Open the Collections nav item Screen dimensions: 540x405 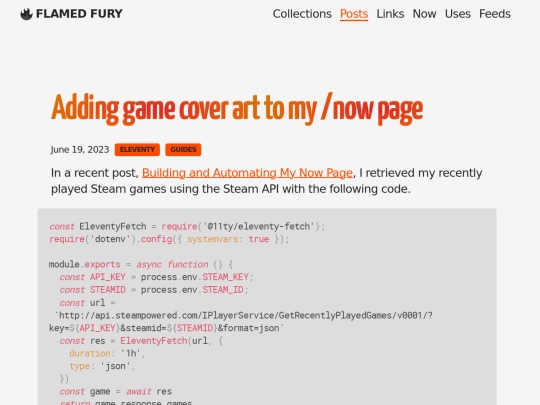302,14
